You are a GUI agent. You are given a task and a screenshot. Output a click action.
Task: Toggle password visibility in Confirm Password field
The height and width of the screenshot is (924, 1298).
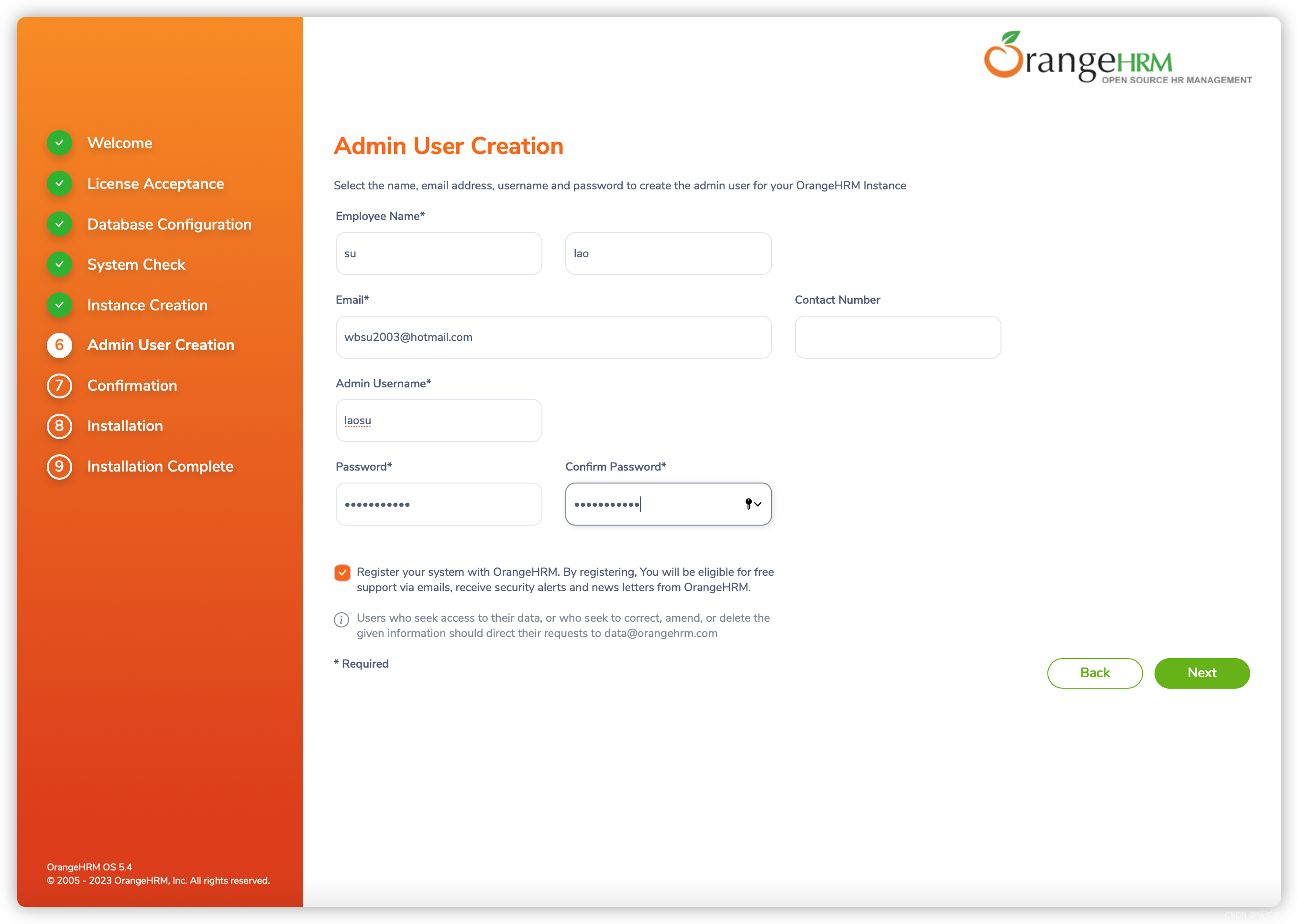click(749, 504)
